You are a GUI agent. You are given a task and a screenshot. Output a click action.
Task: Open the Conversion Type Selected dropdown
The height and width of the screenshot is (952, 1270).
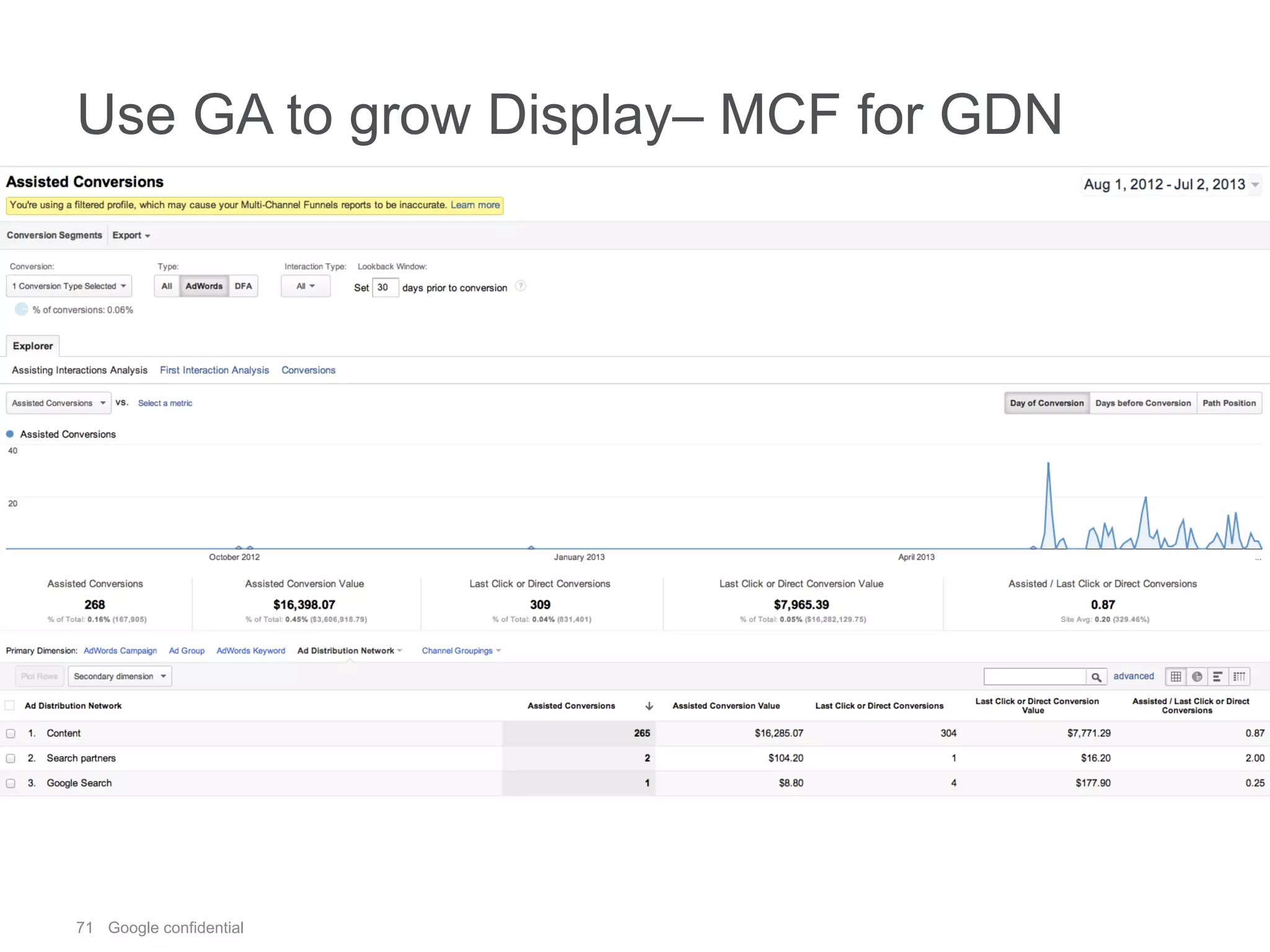[69, 286]
